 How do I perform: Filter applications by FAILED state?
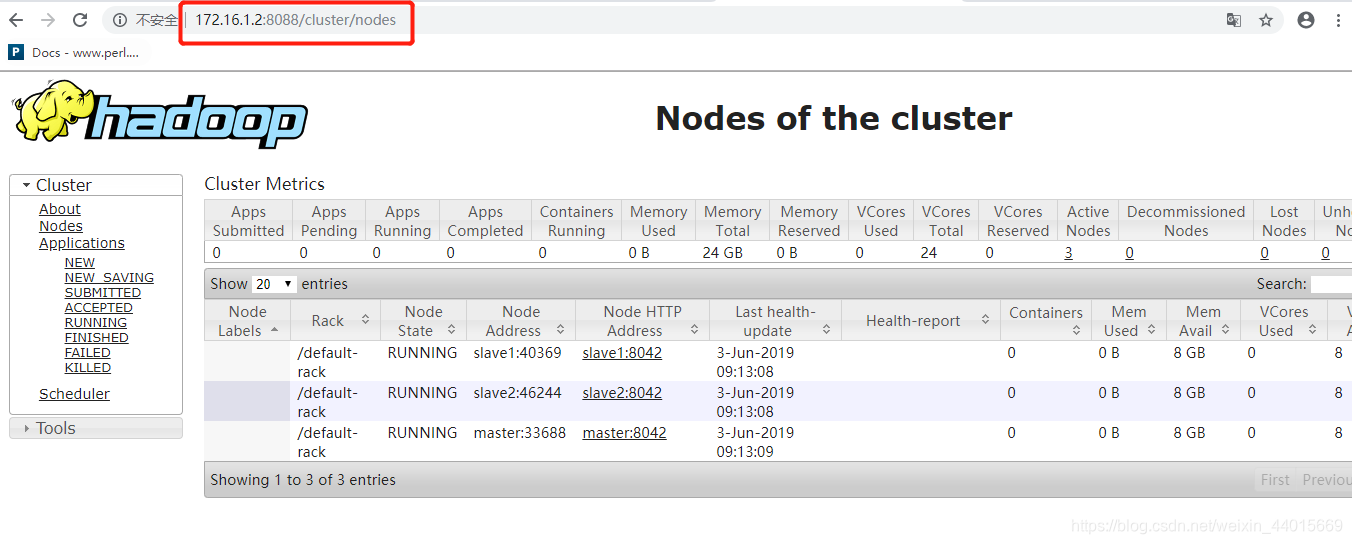coord(88,353)
